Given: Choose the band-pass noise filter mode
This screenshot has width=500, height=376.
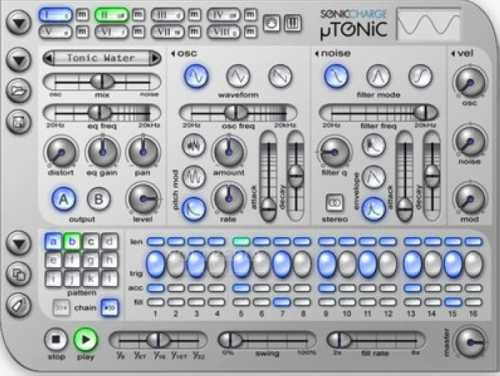Looking at the screenshot, I should click(x=378, y=76).
